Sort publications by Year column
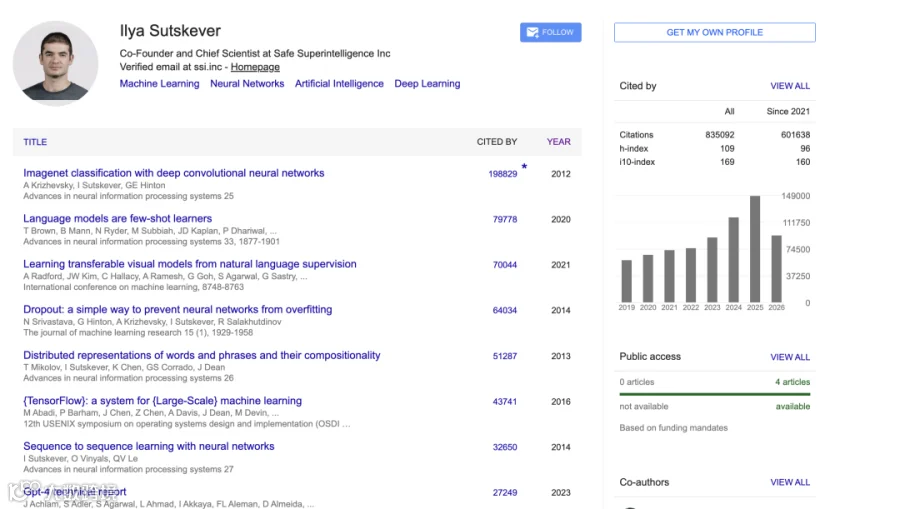 [x=558, y=142]
